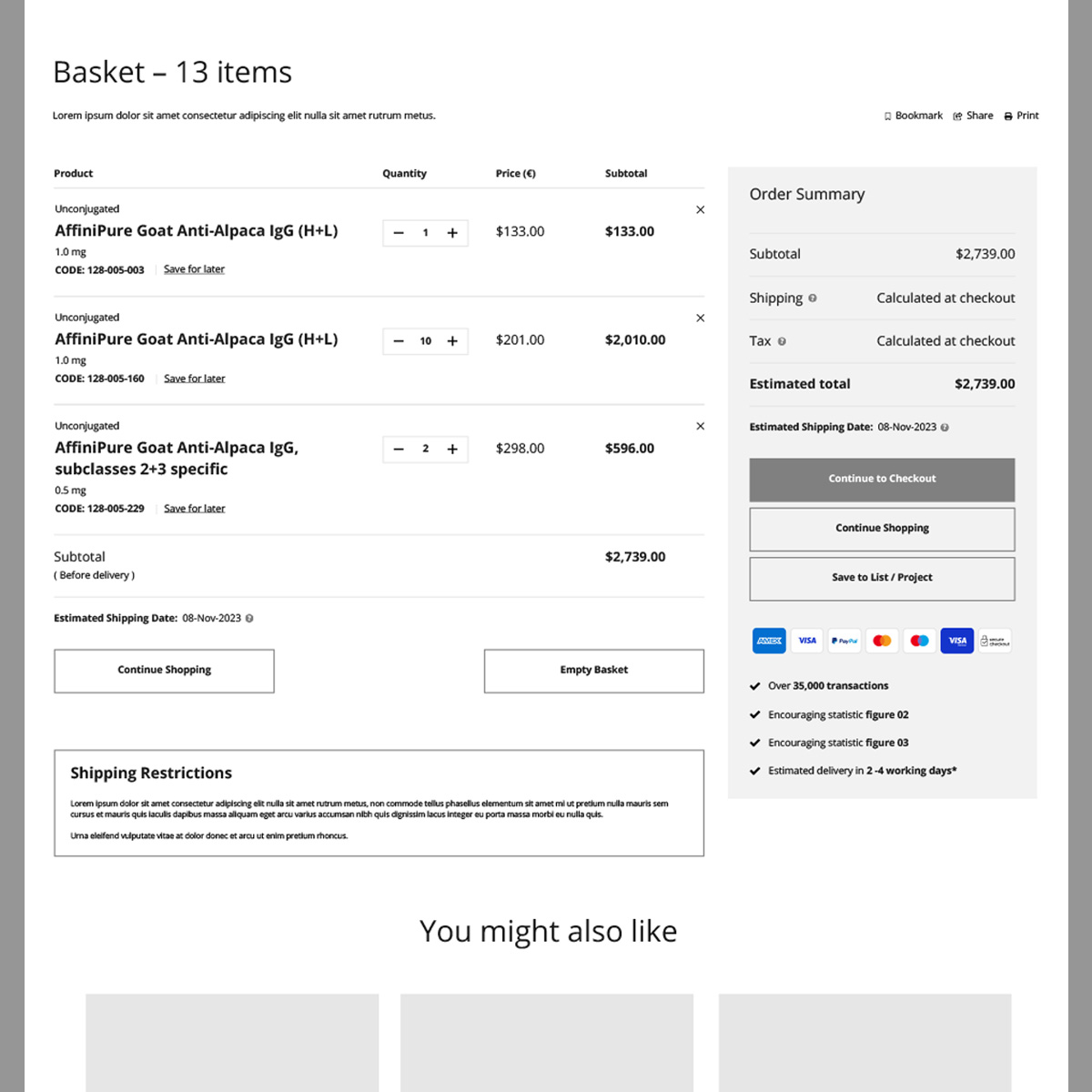The width and height of the screenshot is (1092, 1092).
Task: Click the Quantity column header
Action: (405, 174)
